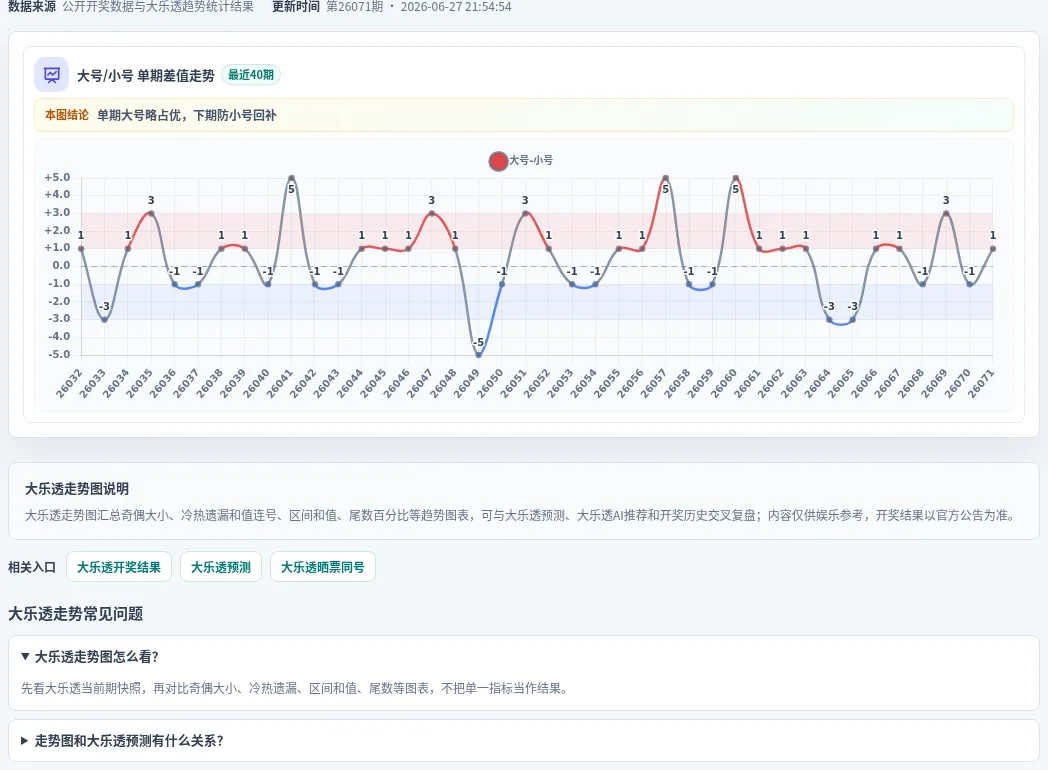Image resolution: width=1048 pixels, height=770 pixels.
Task: Click the 数据来源 label at top
Action: pyautogui.click(x=32, y=7)
